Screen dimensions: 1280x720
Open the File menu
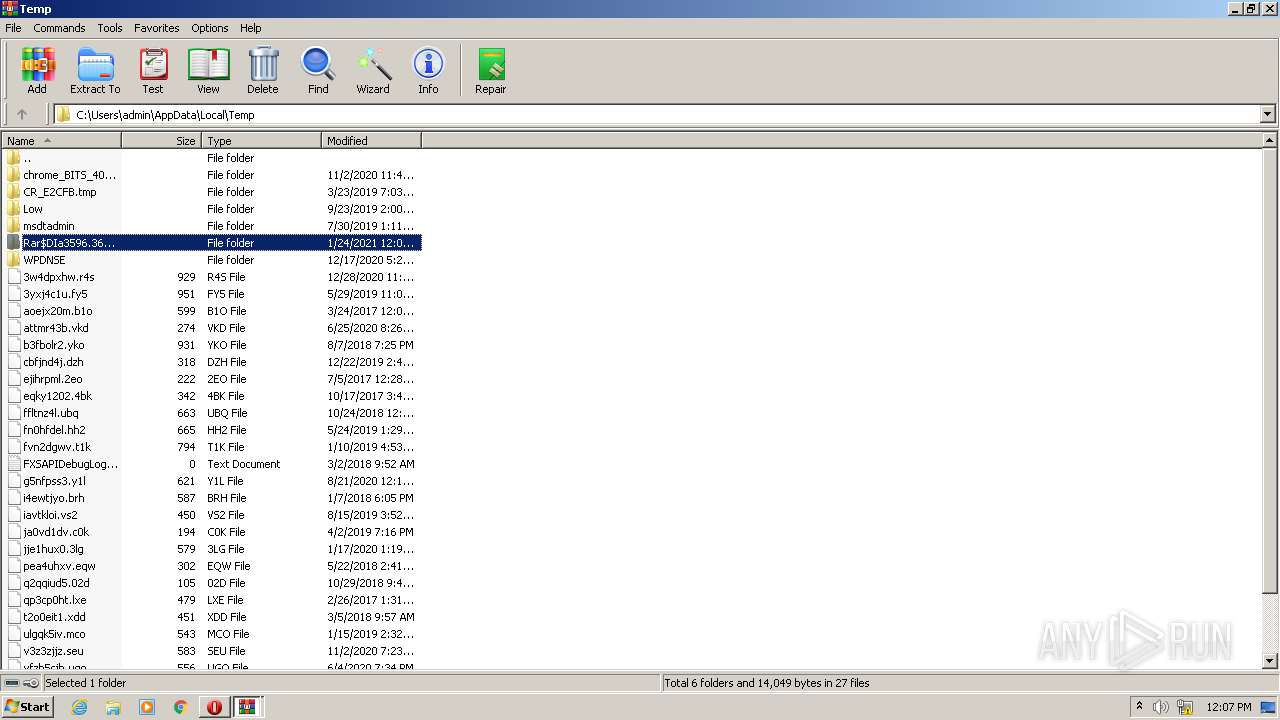tap(13, 28)
